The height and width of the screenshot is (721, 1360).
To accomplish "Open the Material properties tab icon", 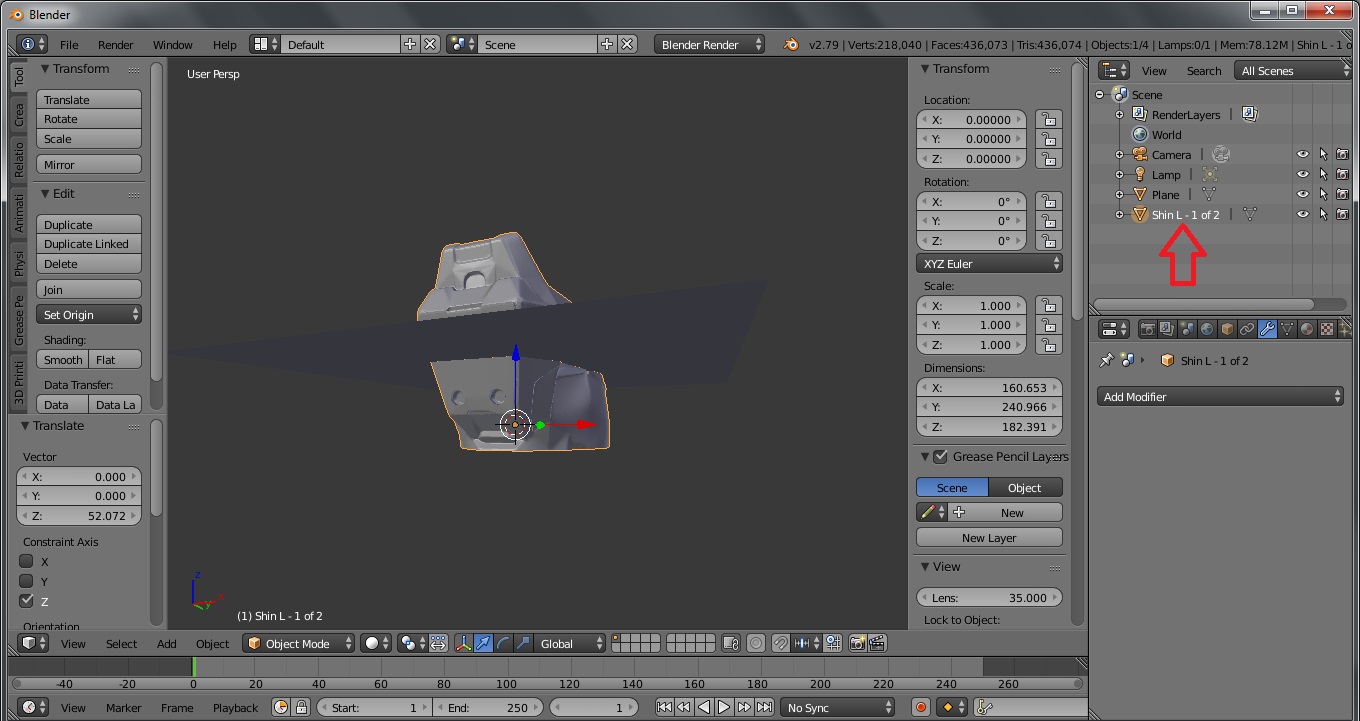I will point(1307,329).
